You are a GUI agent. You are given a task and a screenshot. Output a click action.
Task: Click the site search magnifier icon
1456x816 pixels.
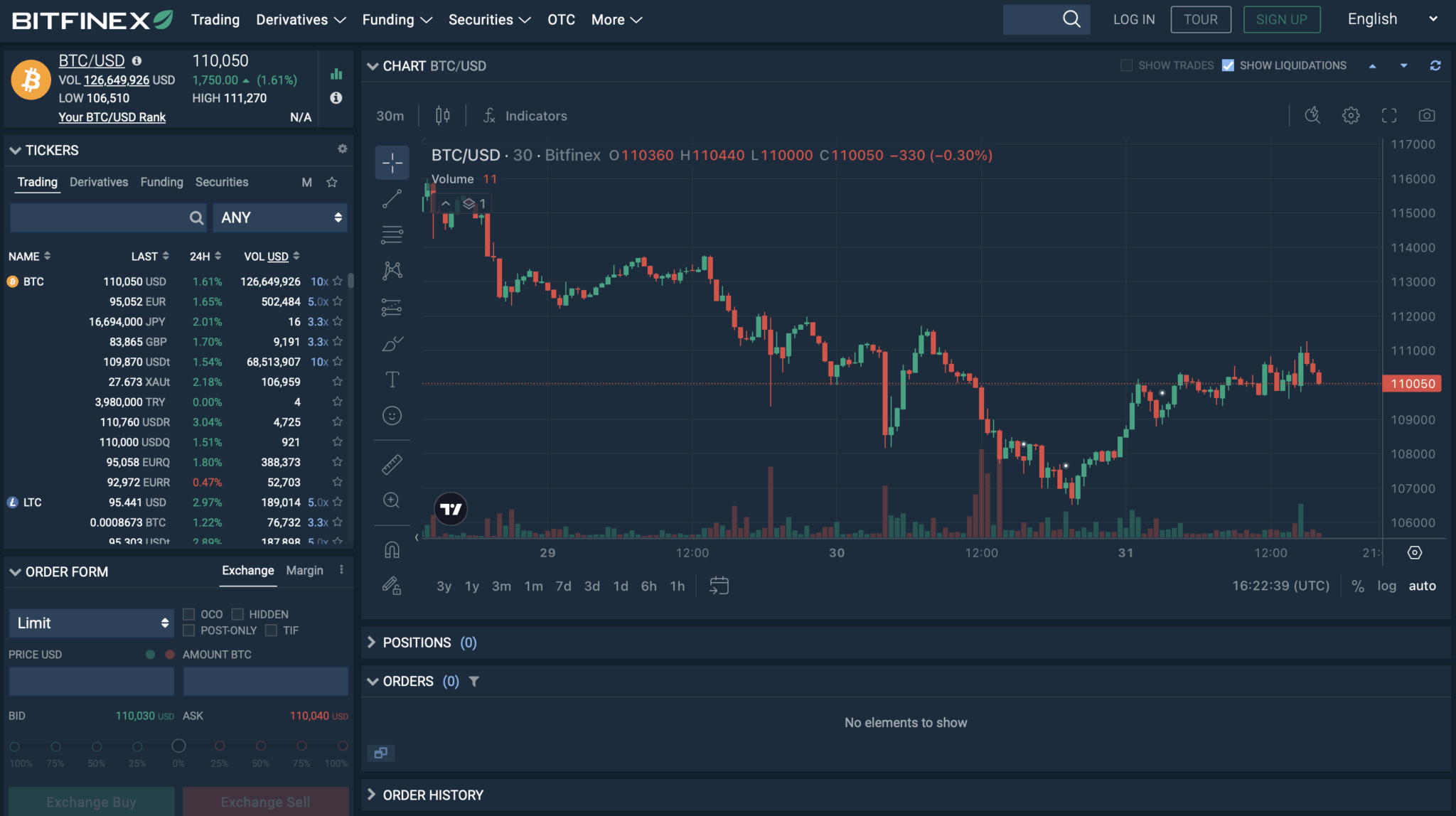pos(1071,19)
